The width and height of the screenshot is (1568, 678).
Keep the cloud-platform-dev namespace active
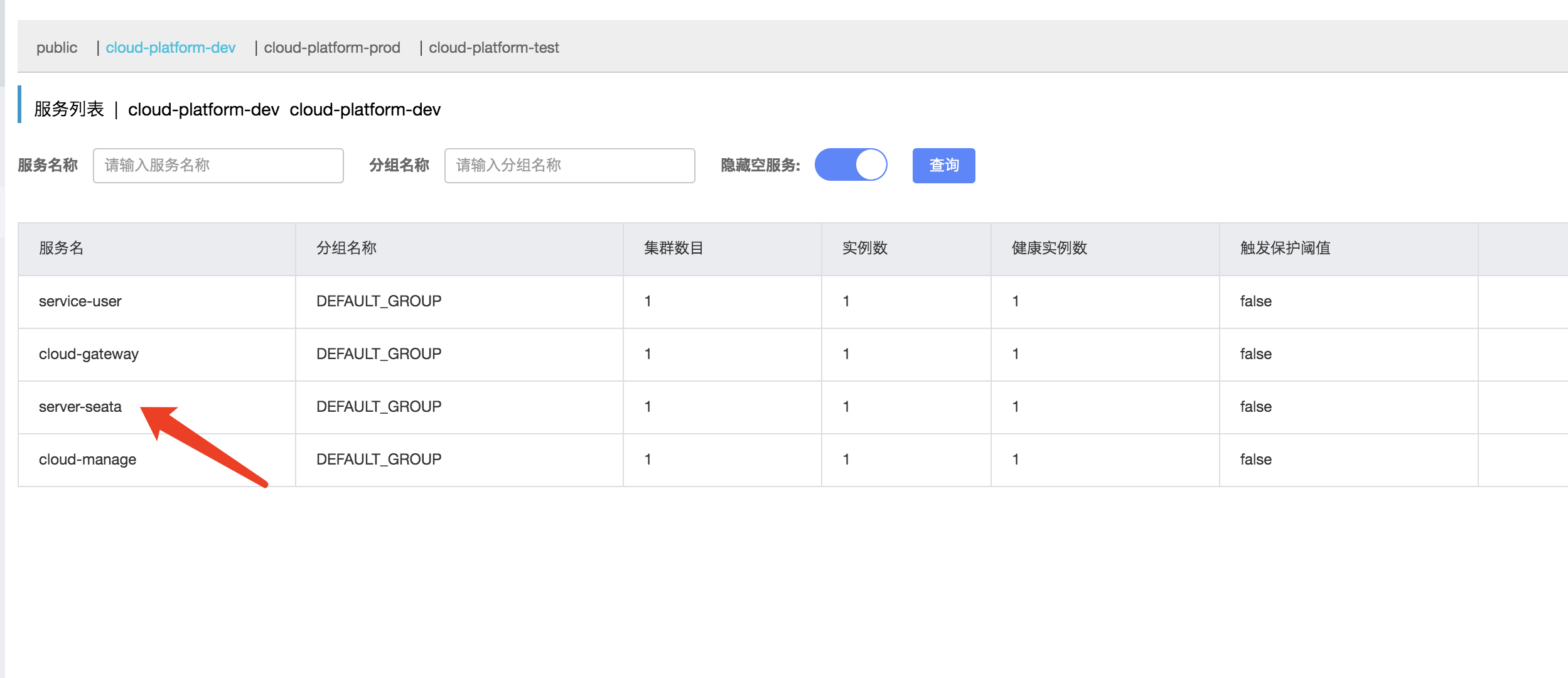click(x=171, y=47)
